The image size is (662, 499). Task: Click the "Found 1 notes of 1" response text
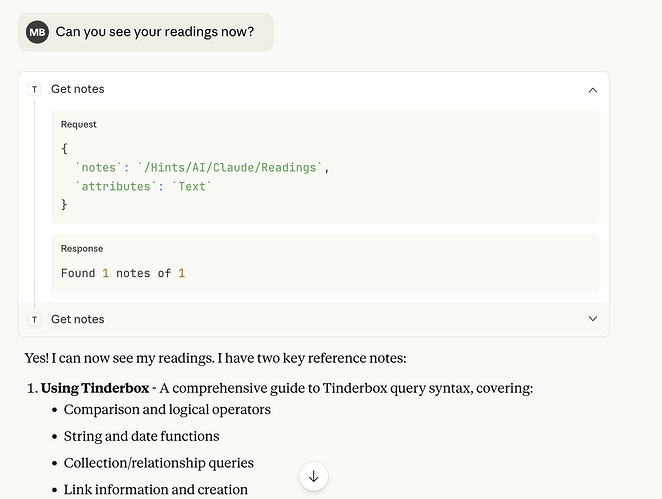(x=123, y=273)
